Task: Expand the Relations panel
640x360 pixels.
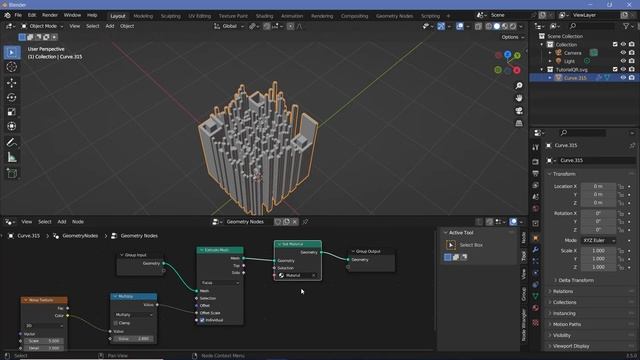Action: pos(562,291)
